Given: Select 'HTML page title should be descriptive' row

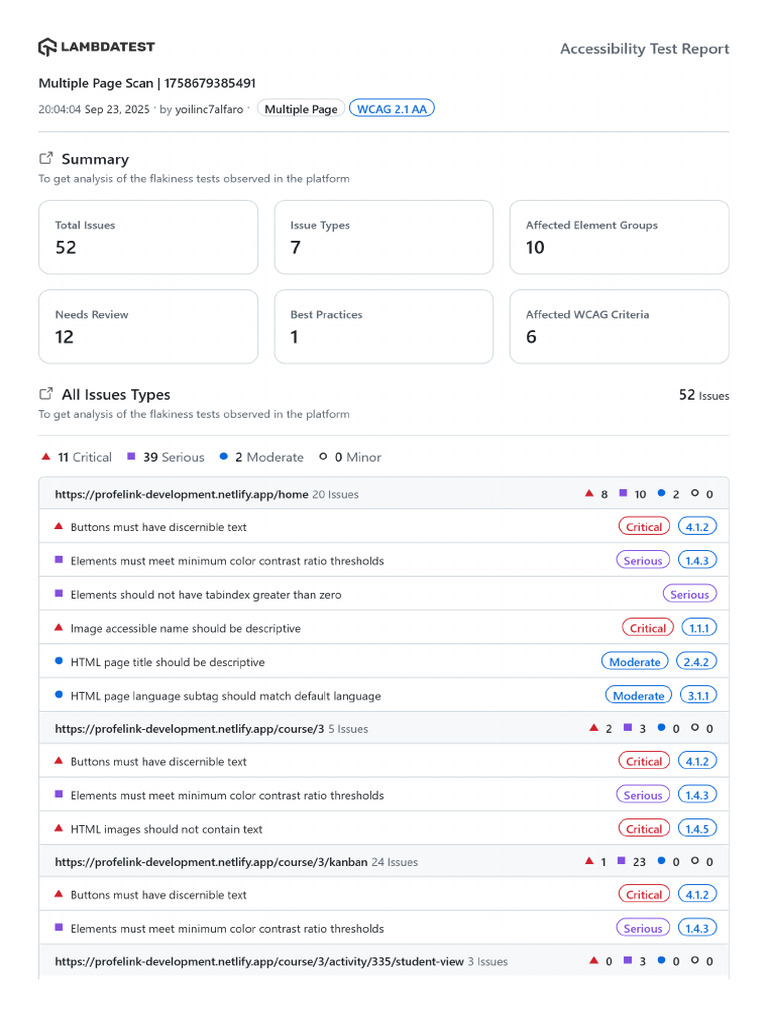Looking at the screenshot, I should coord(384,662).
